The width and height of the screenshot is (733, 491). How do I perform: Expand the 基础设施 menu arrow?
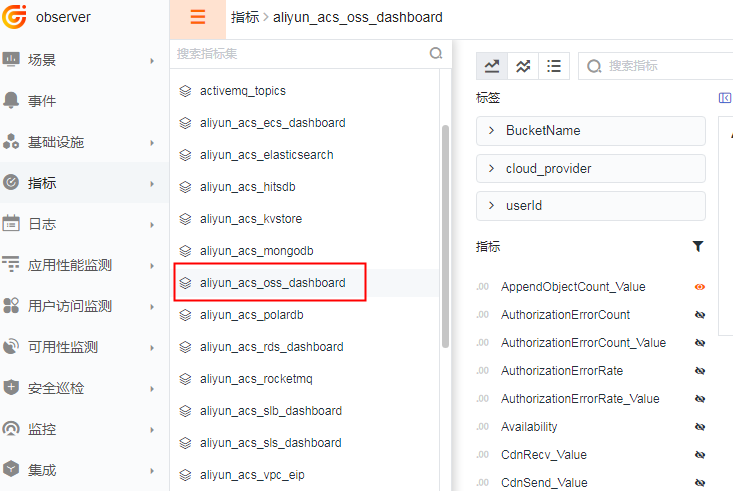coord(152,143)
